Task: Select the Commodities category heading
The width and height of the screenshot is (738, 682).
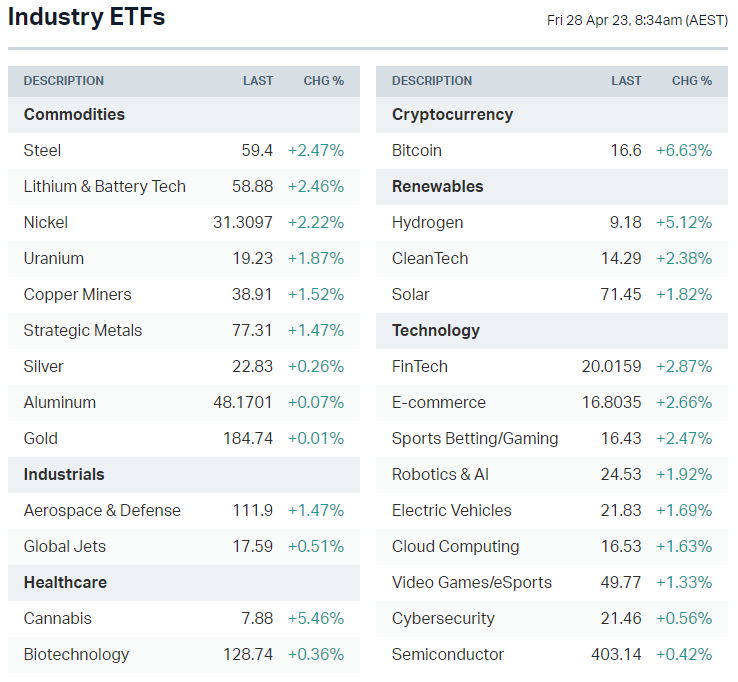Action: tap(74, 114)
